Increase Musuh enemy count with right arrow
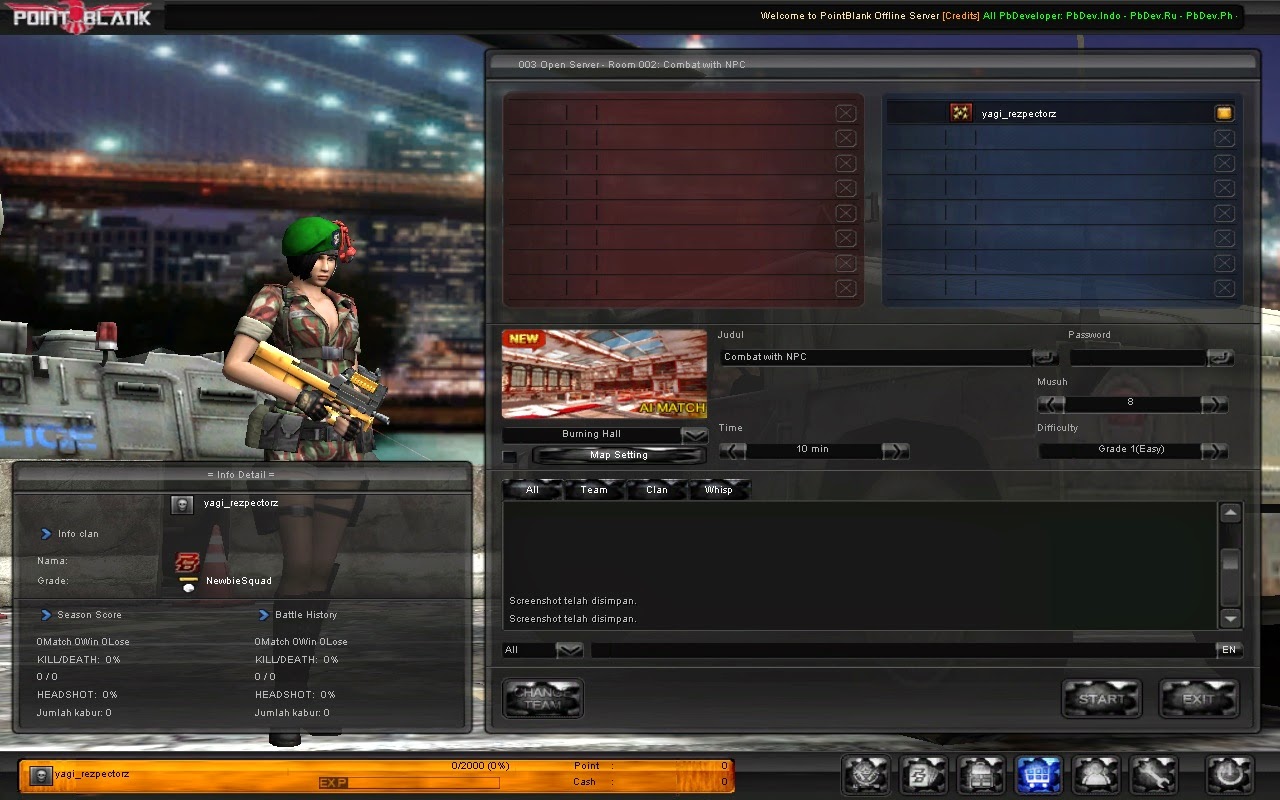Viewport: 1280px width, 800px height. coord(1214,404)
